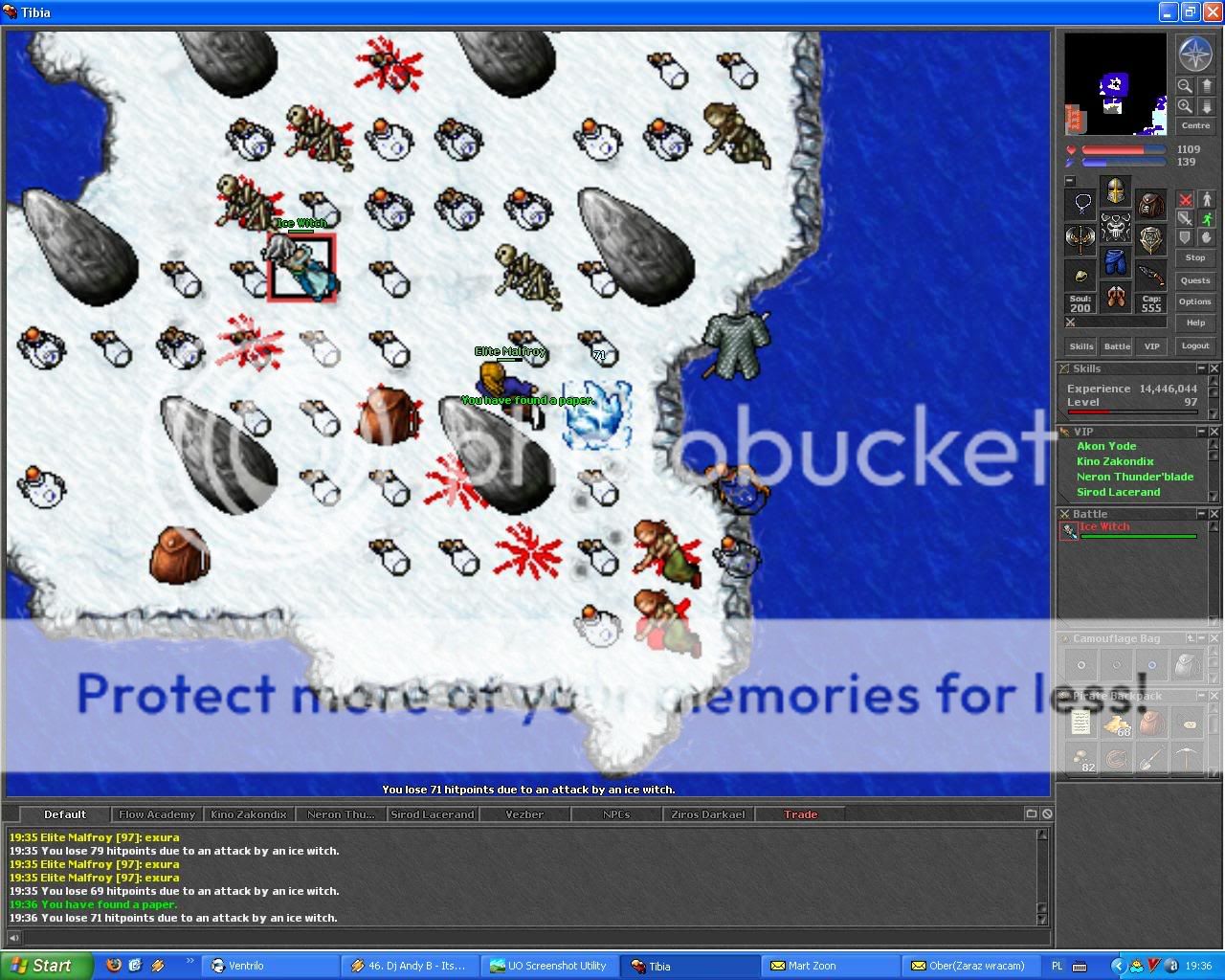Toggle the VIP panel button
The image size is (1225, 980).
pyautogui.click(x=1152, y=346)
